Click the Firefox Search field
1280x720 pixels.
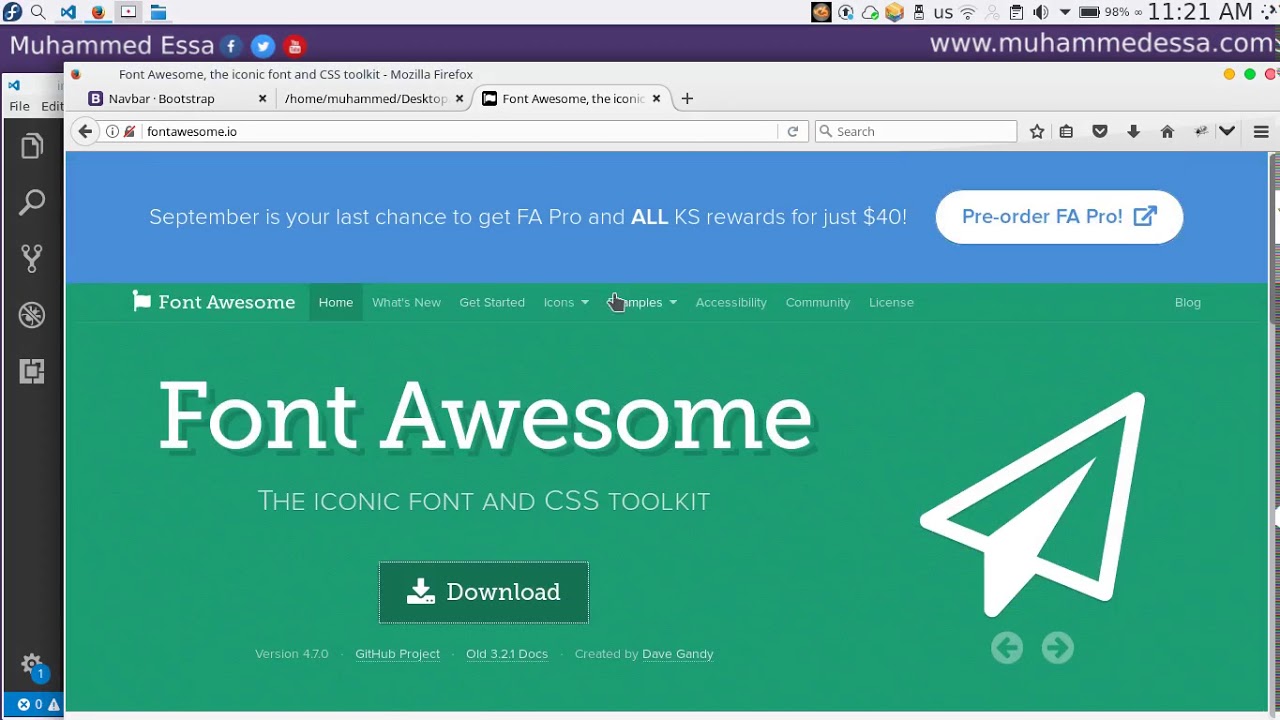point(916,131)
